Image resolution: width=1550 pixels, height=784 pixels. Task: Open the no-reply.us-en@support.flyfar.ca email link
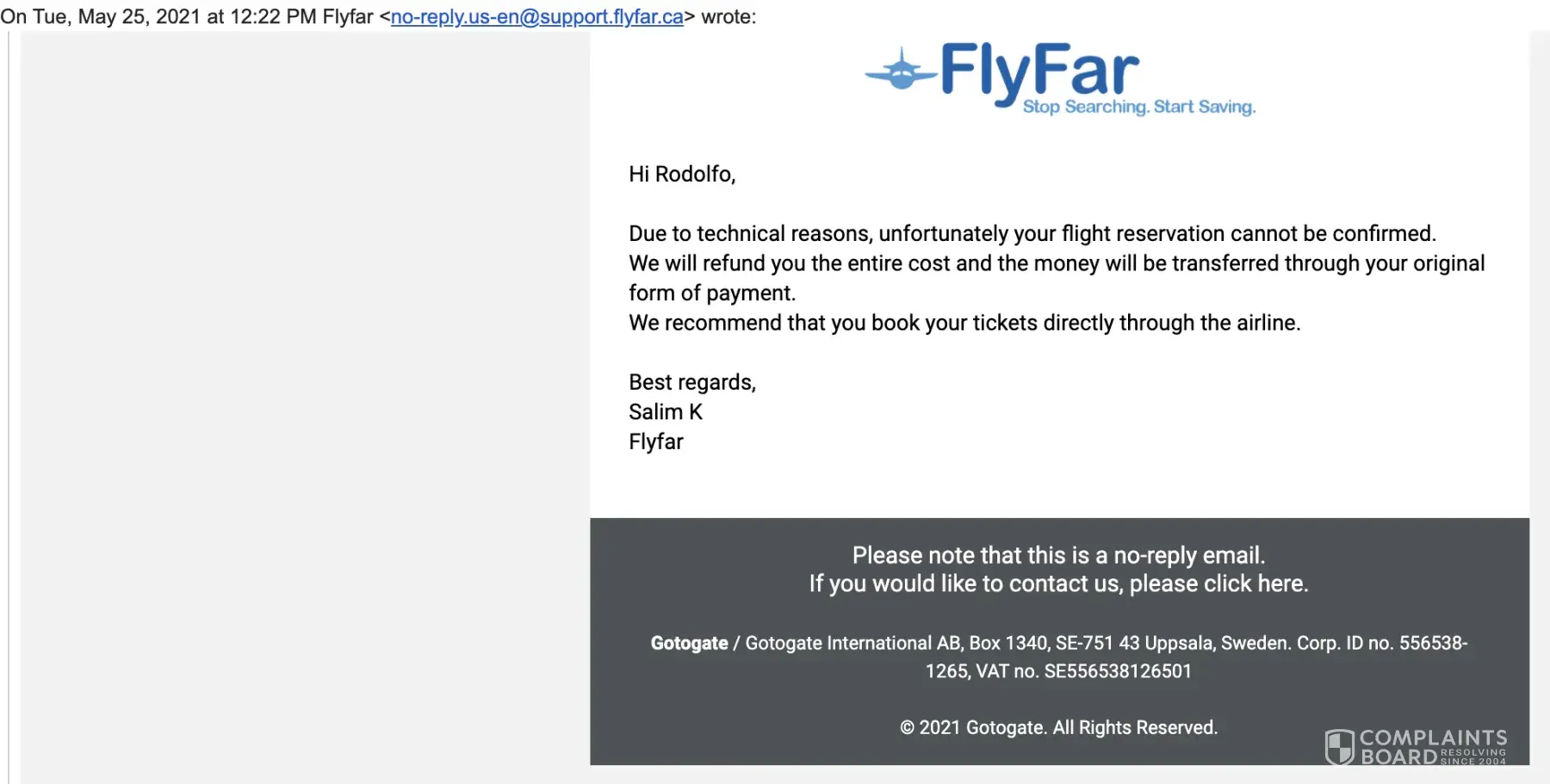tap(536, 16)
